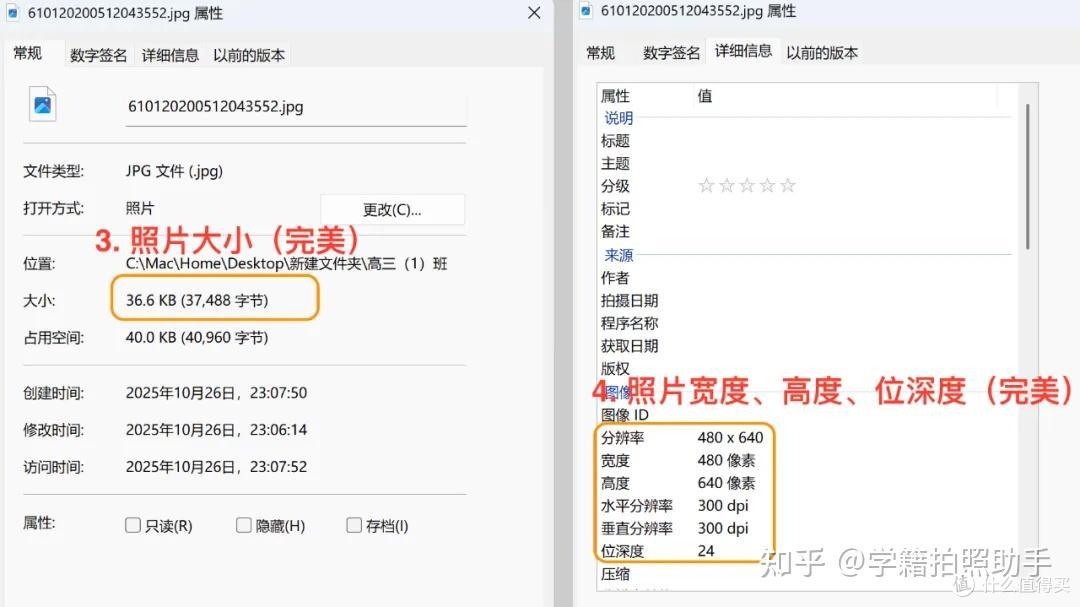The width and height of the screenshot is (1080, 607).
Task: Select the 程序名称 property row
Action: point(806,323)
